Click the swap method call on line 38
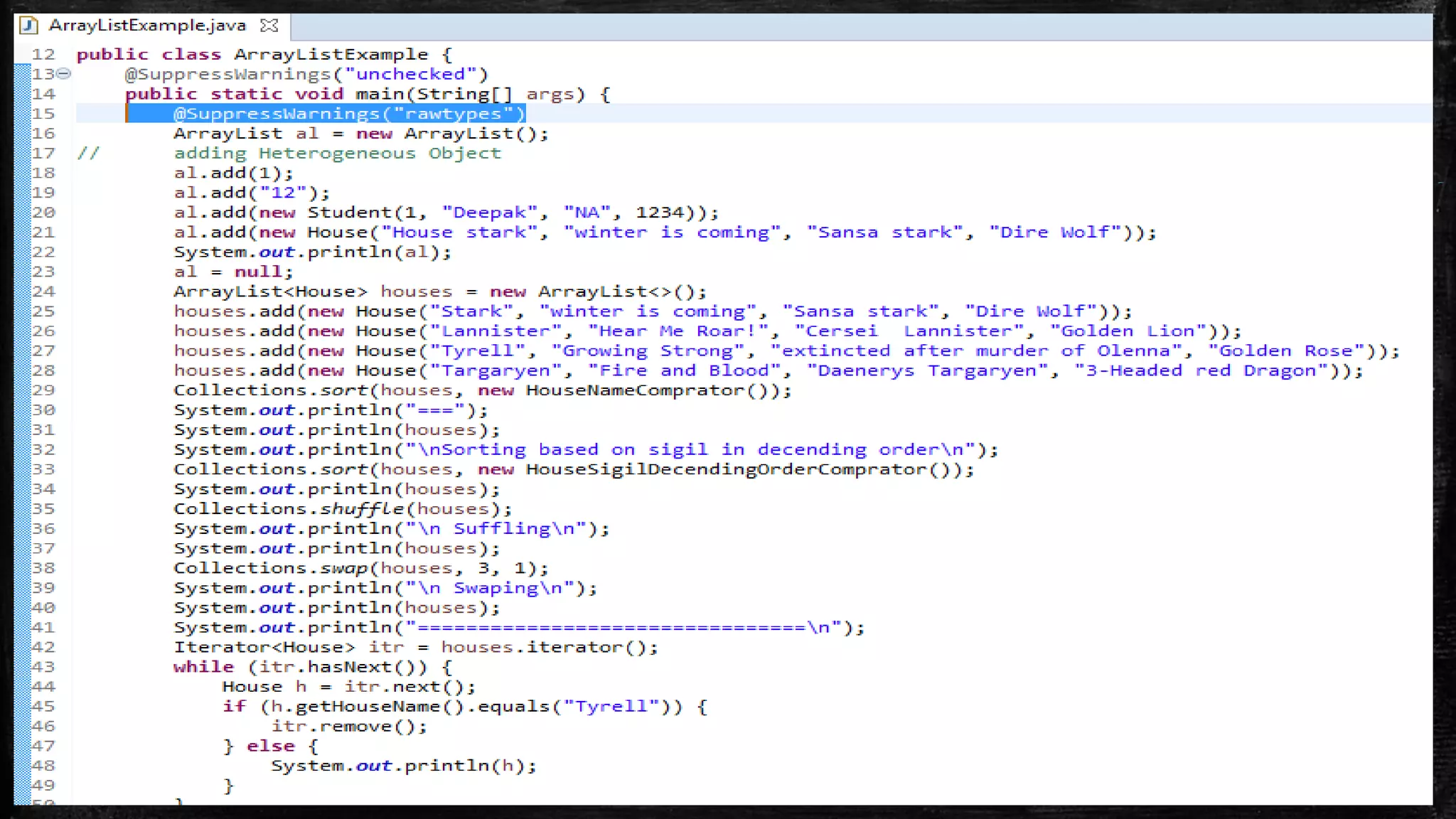Image resolution: width=1456 pixels, height=819 pixels. [x=344, y=568]
